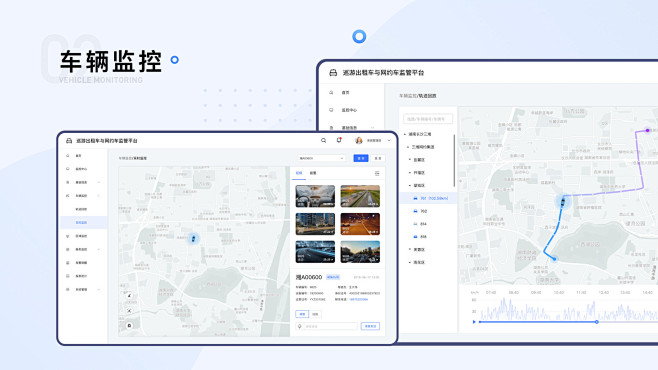Click the playback play triangle under the speed chart
The height and width of the screenshot is (370, 658).
474,322
